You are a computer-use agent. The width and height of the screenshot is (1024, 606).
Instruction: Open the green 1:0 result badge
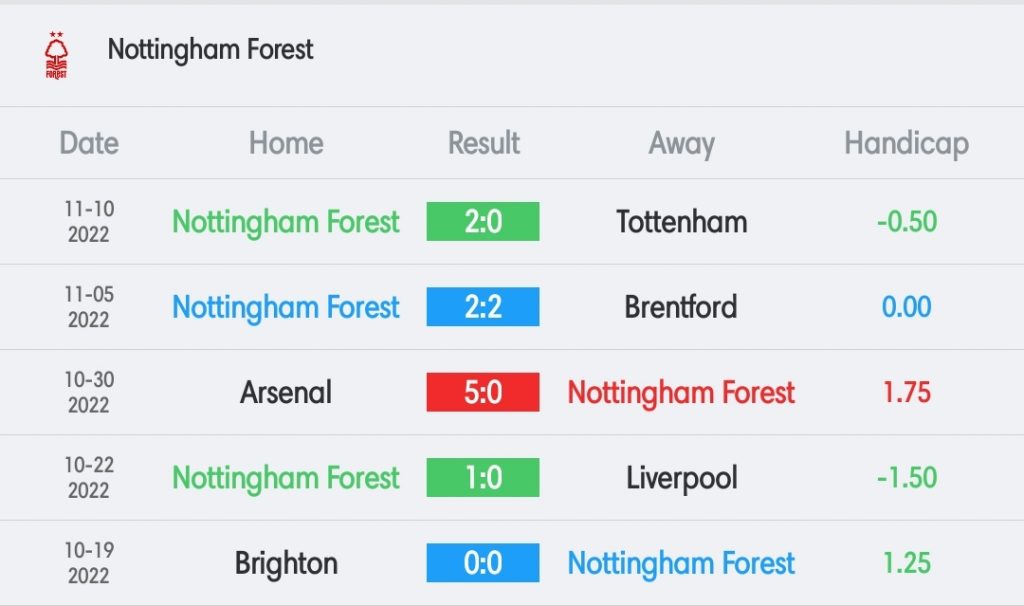pyautogui.click(x=483, y=477)
